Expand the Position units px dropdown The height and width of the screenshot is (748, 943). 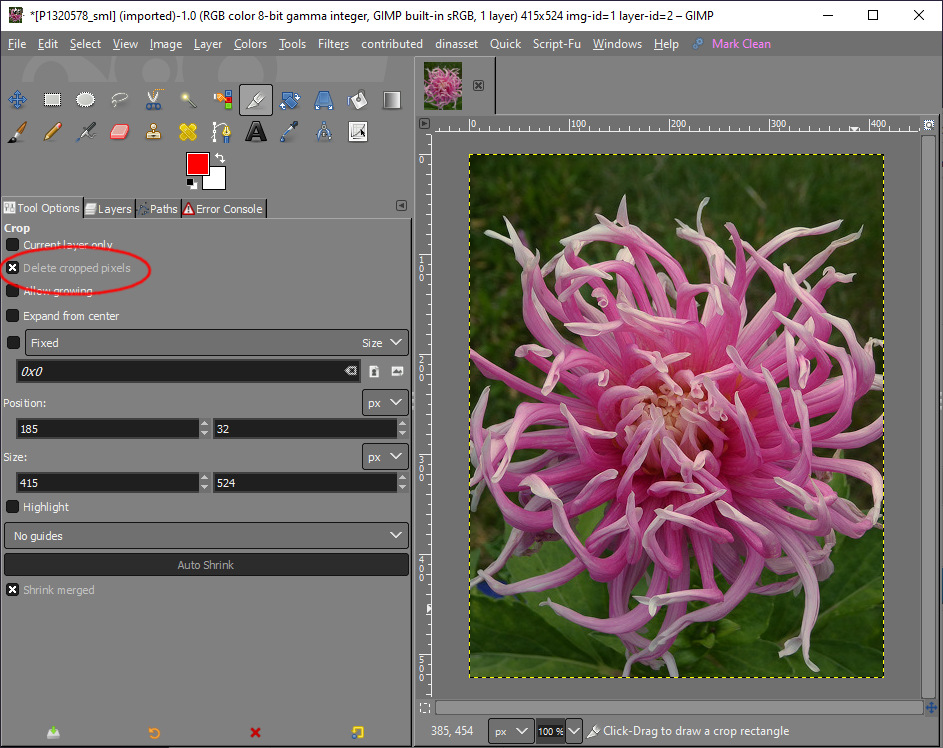(x=385, y=403)
